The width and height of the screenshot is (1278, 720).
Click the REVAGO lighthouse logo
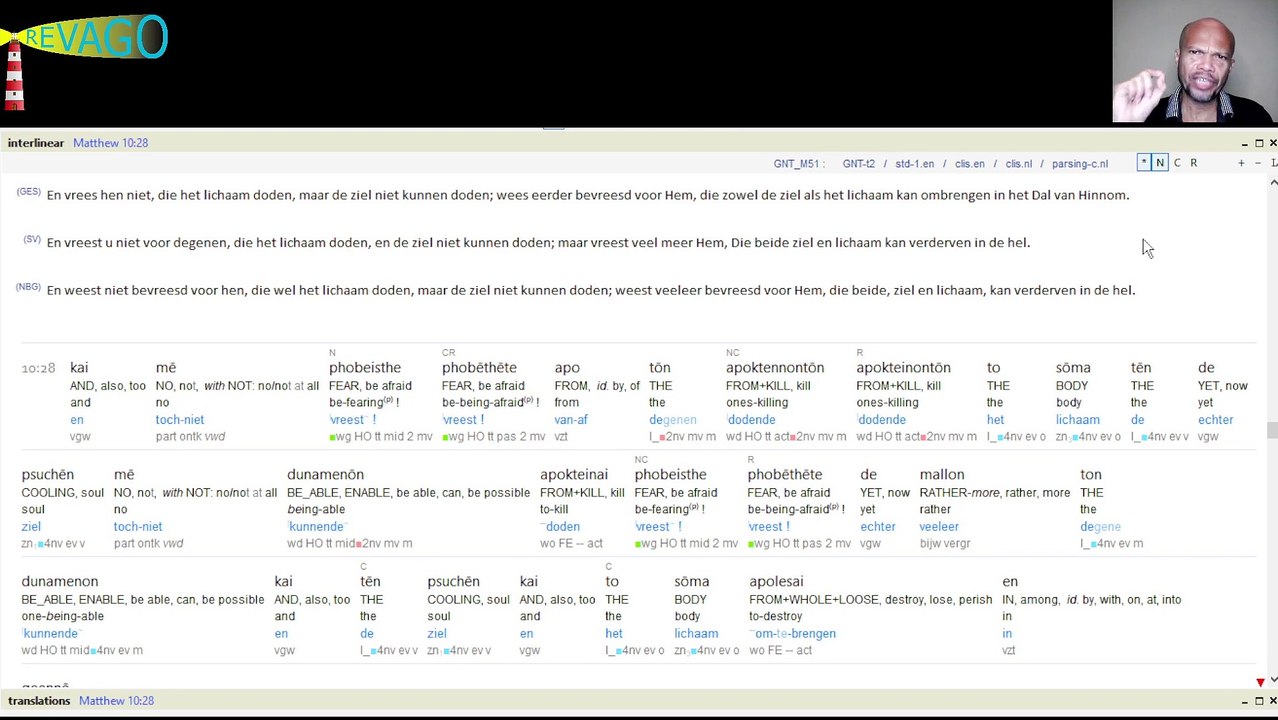[84, 60]
